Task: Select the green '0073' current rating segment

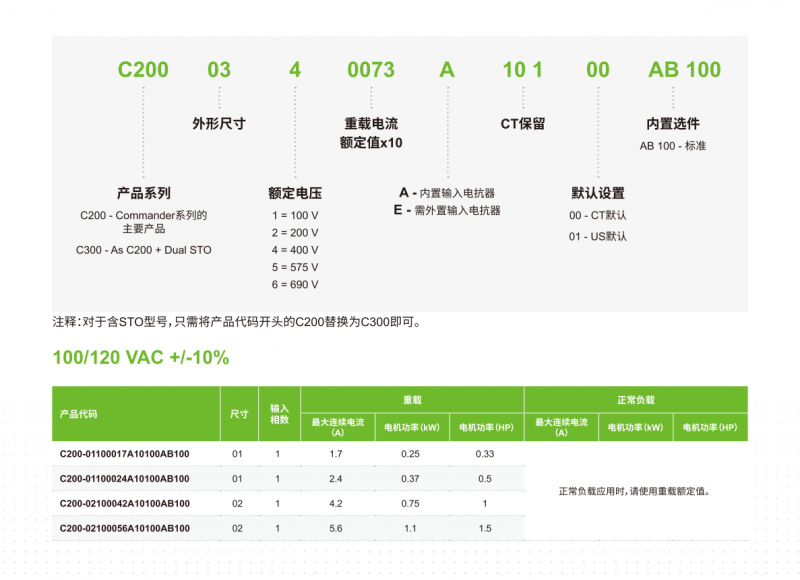Action: (371, 70)
